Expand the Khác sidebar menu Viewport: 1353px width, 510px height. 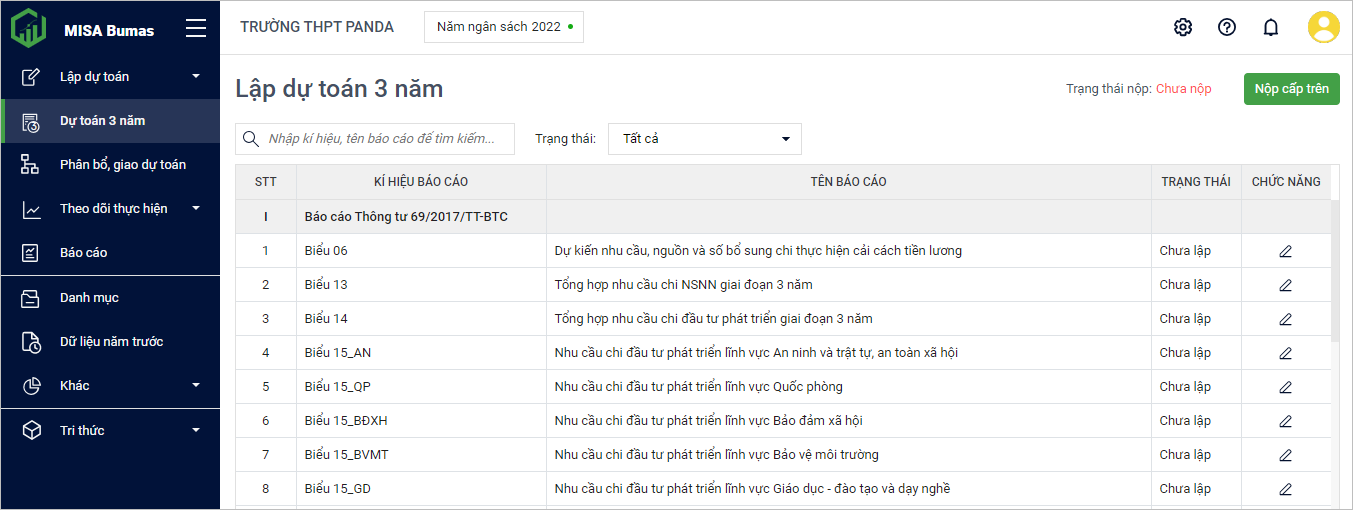click(110, 386)
